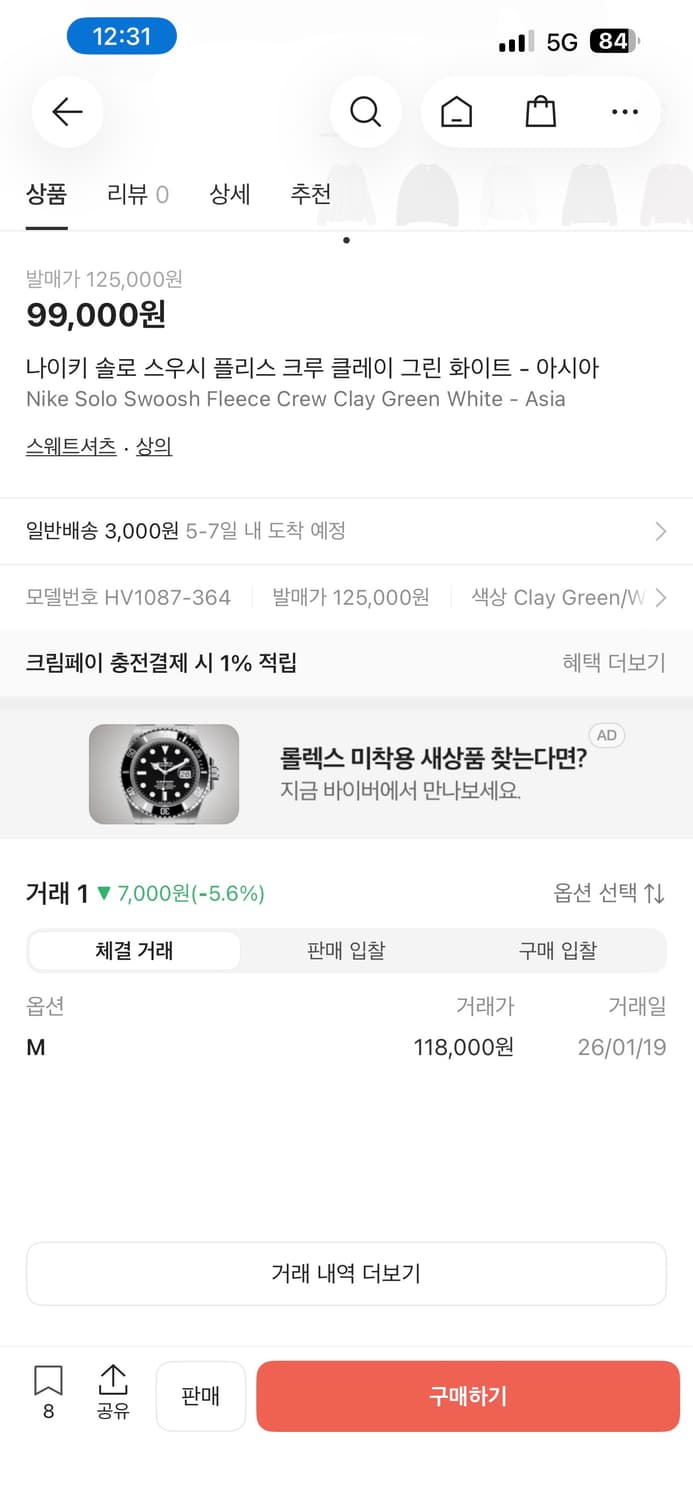The image size is (693, 1500).
Task: Select the 구매 입찰 segment
Action: click(x=558, y=950)
